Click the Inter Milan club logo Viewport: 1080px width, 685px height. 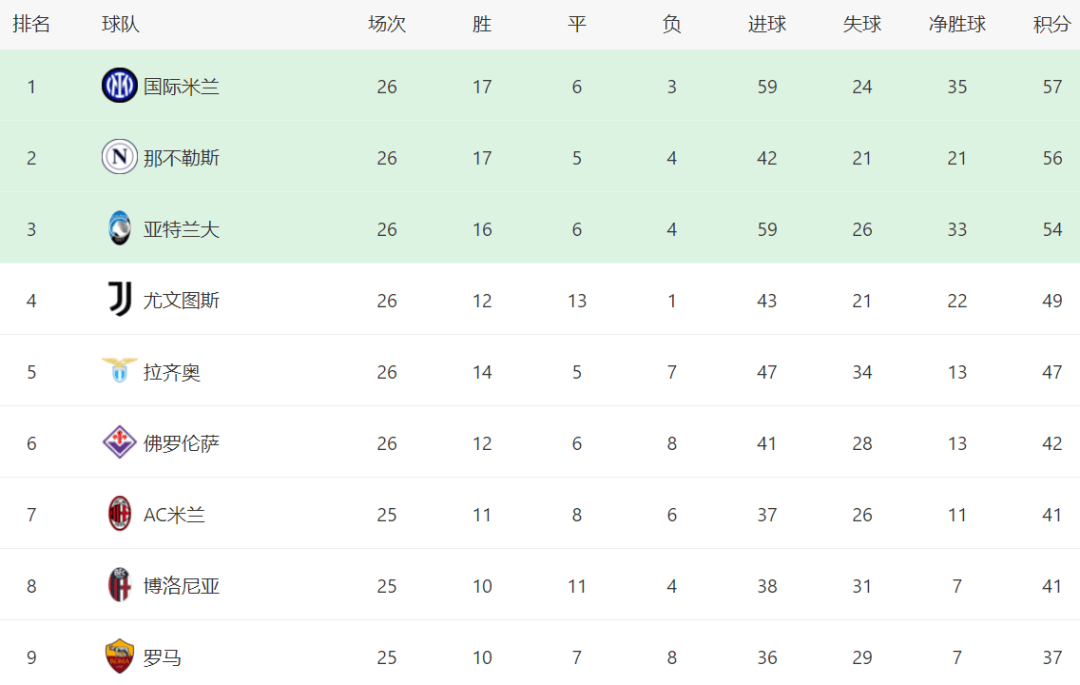pyautogui.click(x=119, y=85)
